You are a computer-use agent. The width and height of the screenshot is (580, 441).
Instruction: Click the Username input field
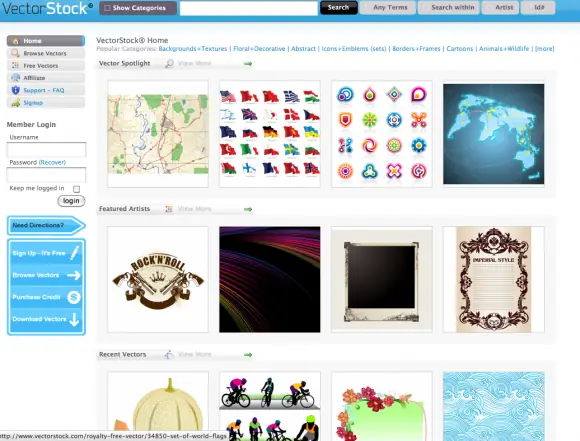(46, 150)
